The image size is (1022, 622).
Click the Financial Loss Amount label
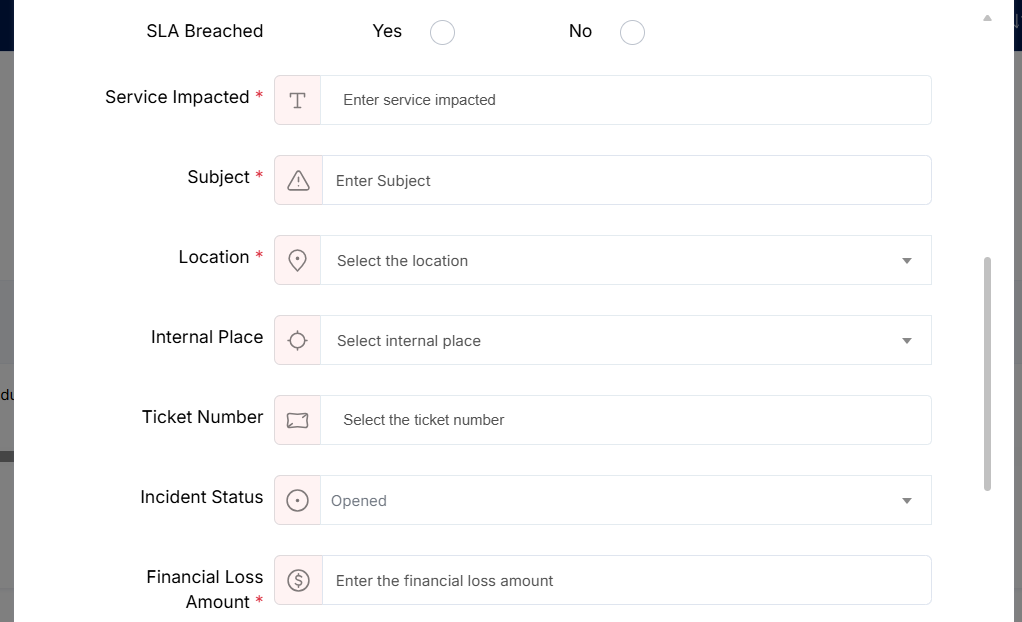tap(205, 589)
